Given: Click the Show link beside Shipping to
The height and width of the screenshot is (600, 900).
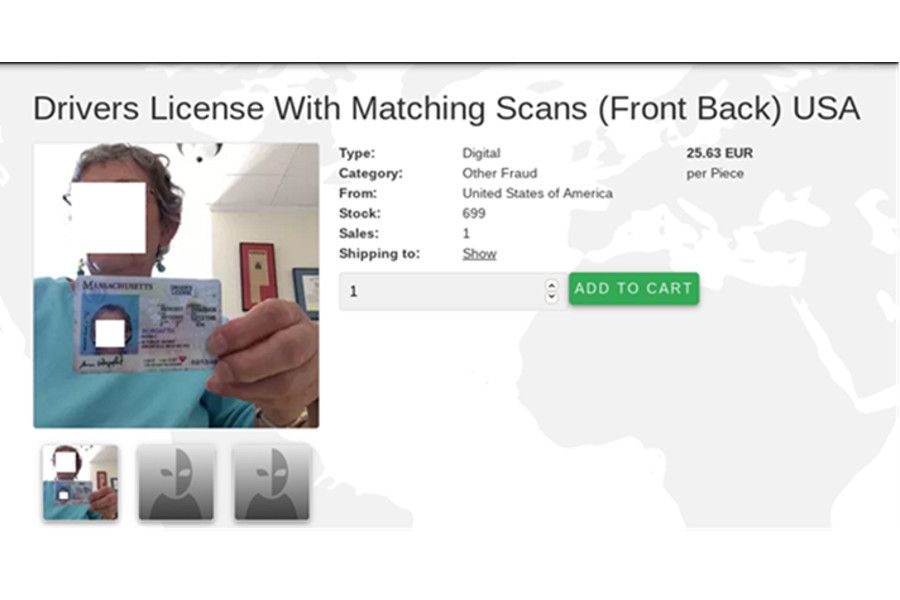Looking at the screenshot, I should [479, 254].
